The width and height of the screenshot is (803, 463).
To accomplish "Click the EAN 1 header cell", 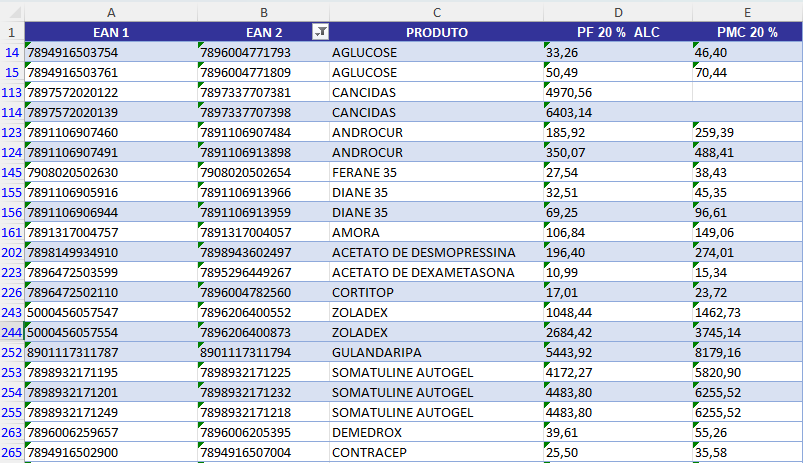I will [111, 32].
